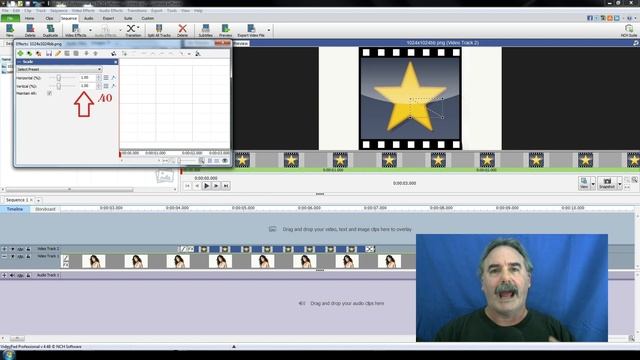This screenshot has width=640, height=360.
Task: Click the zoom magnifier in Effects window footer
Action: pos(202,161)
